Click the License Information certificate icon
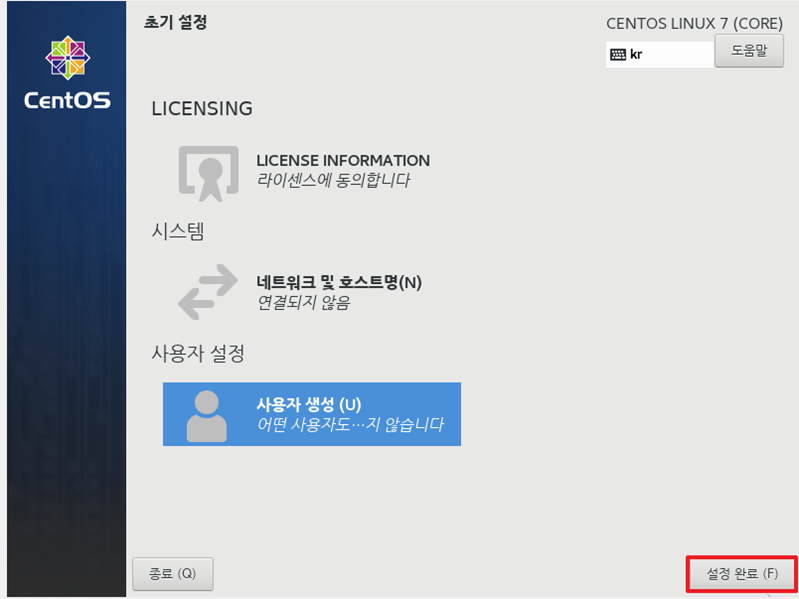799x599 pixels. [208, 174]
